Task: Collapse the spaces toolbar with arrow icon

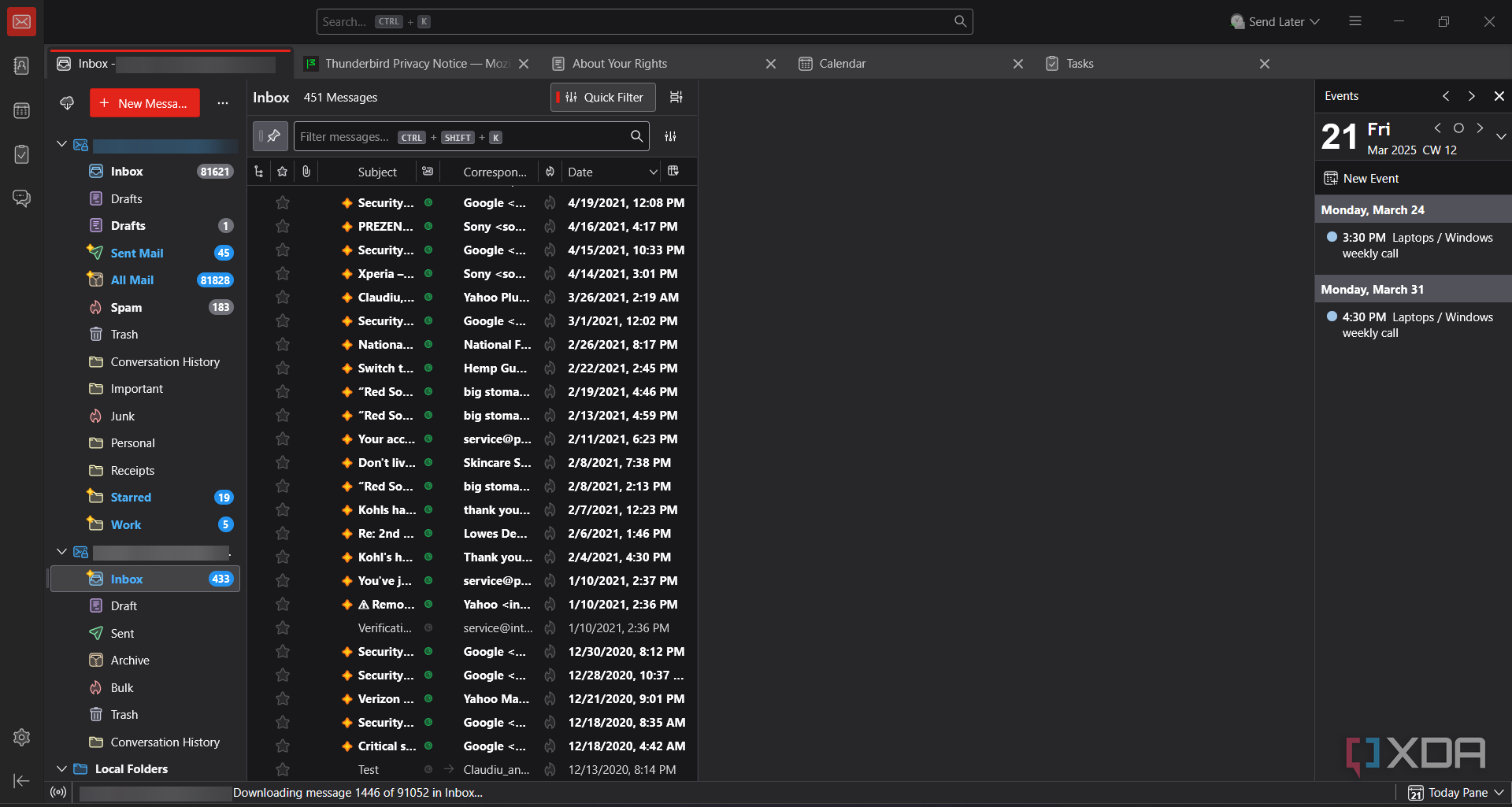Action: click(21, 780)
